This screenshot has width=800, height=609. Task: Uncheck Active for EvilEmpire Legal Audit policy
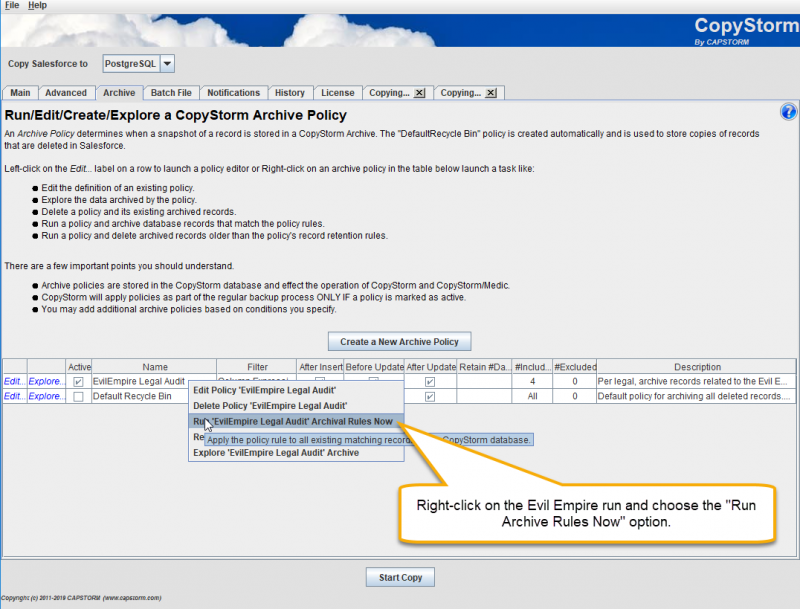76,381
